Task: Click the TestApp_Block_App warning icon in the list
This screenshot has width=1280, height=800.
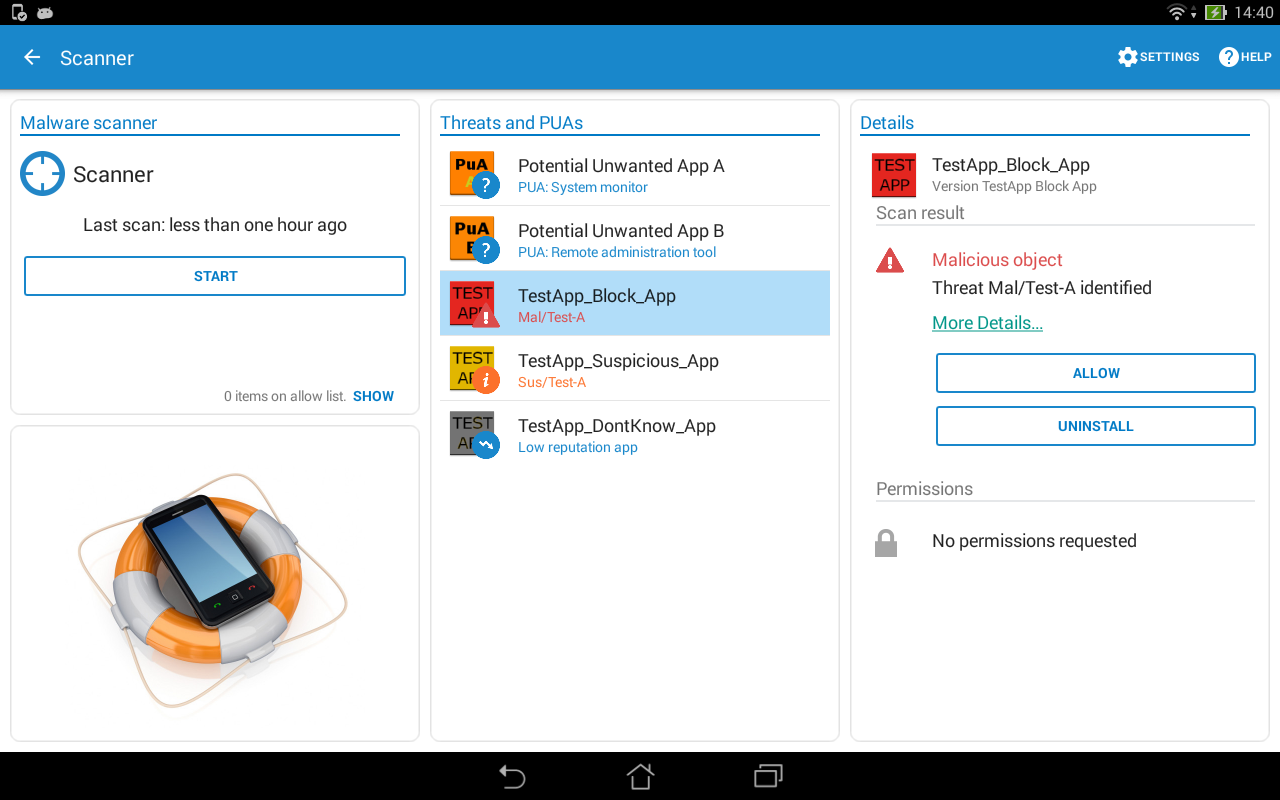Action: [x=489, y=320]
